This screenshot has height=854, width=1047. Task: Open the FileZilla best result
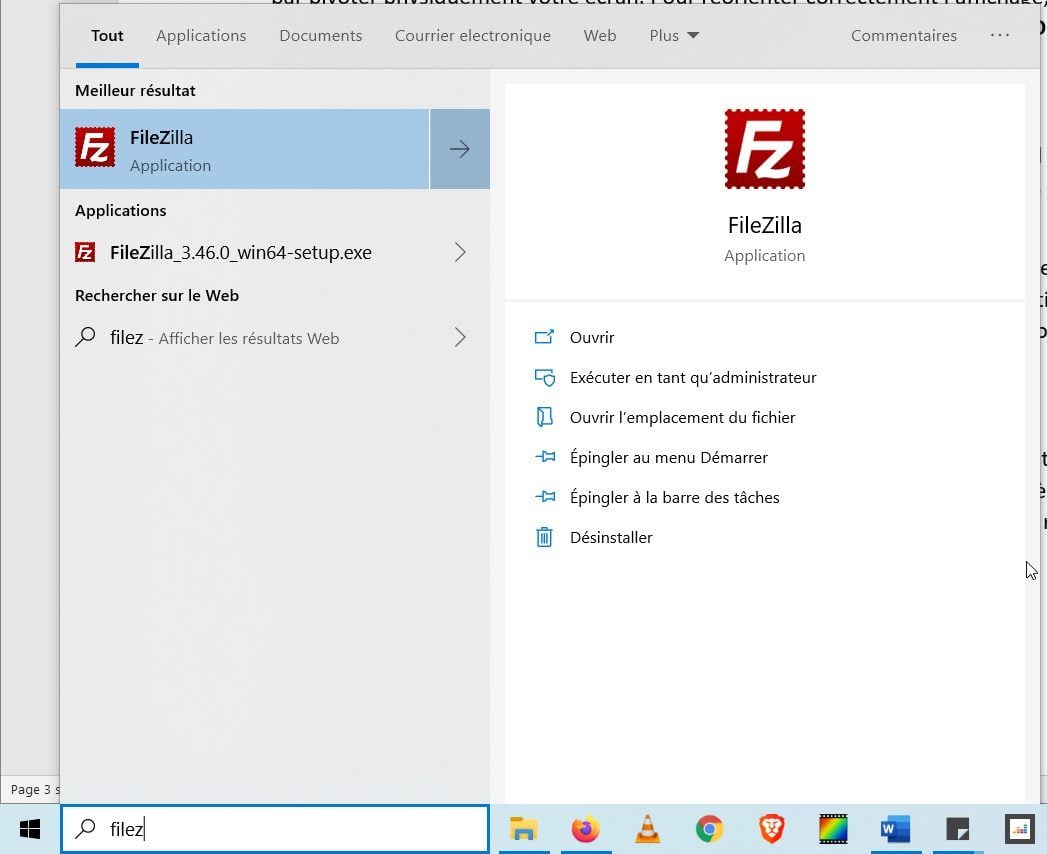tap(244, 149)
